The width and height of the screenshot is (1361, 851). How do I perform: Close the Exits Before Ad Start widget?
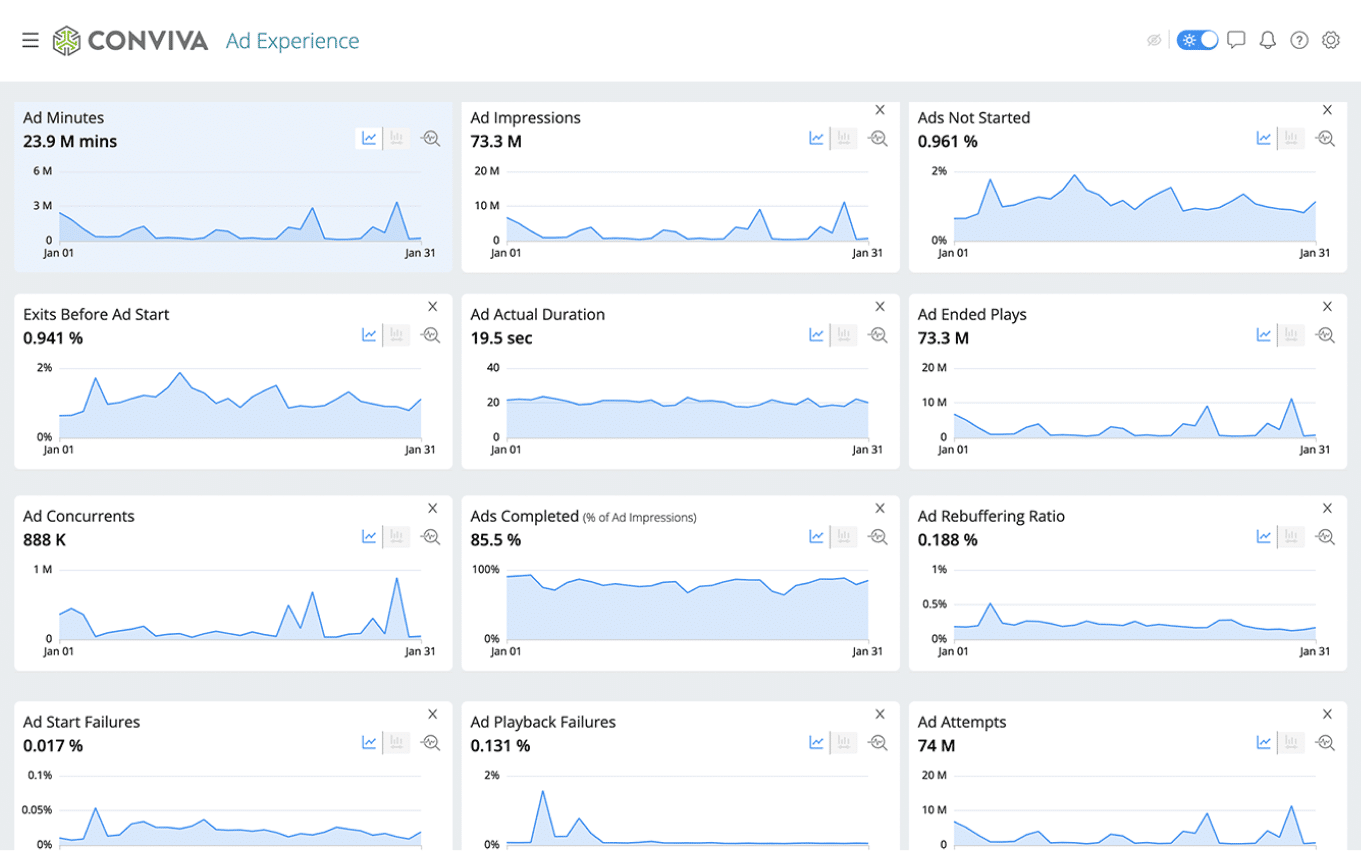point(432,307)
